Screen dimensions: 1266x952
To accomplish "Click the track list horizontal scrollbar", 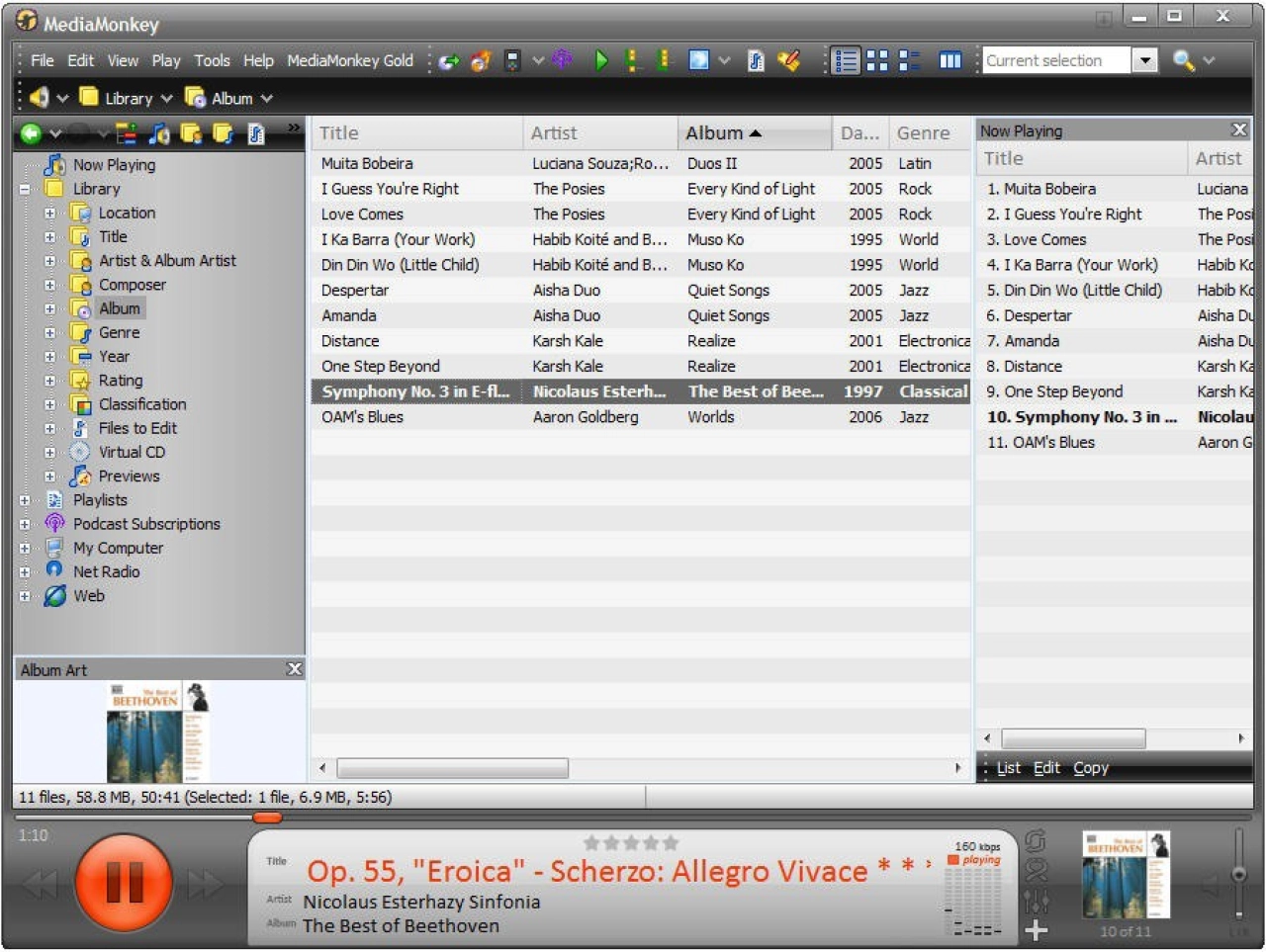I will (x=452, y=768).
